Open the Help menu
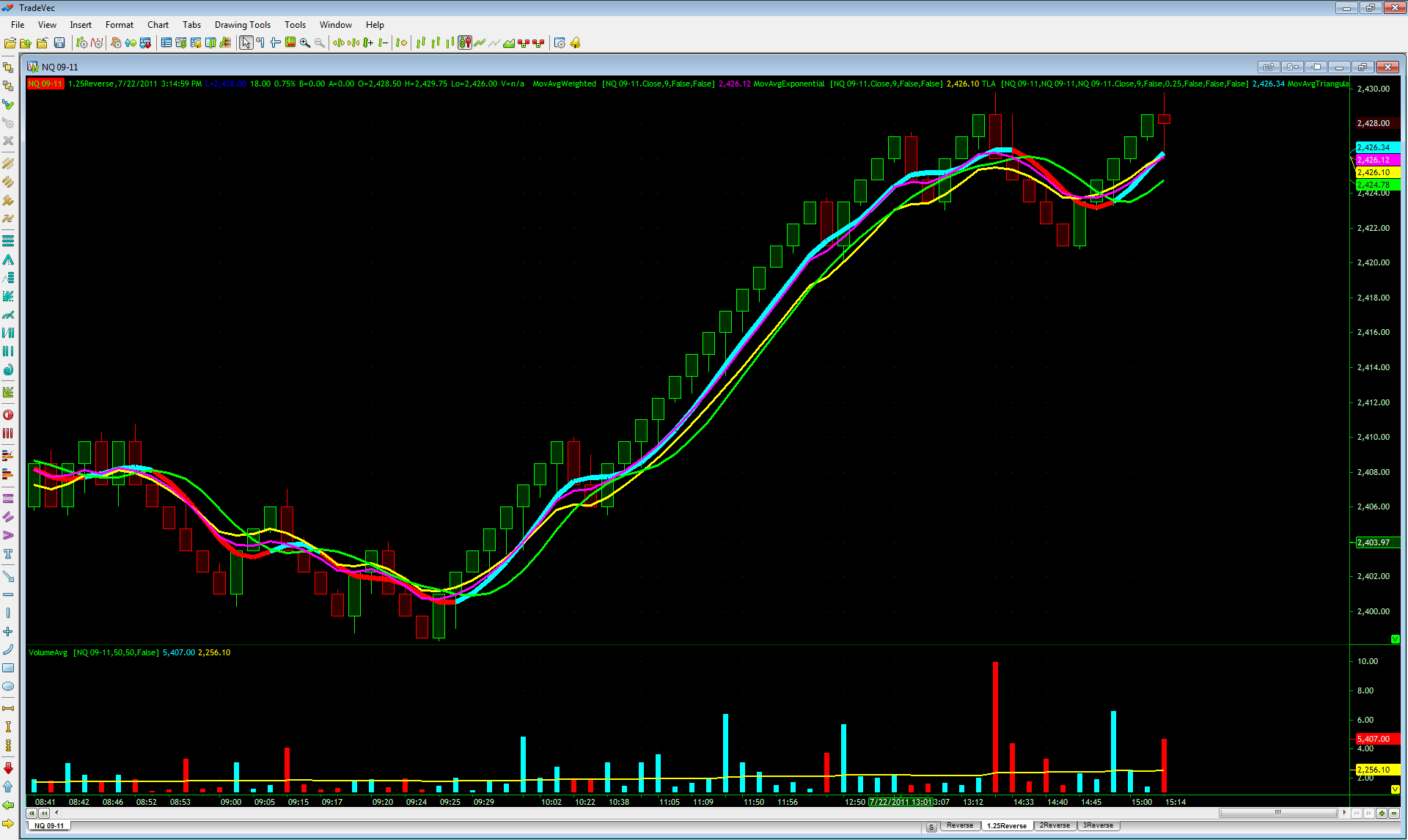Viewport: 1408px width, 840px height. pyautogui.click(x=375, y=25)
